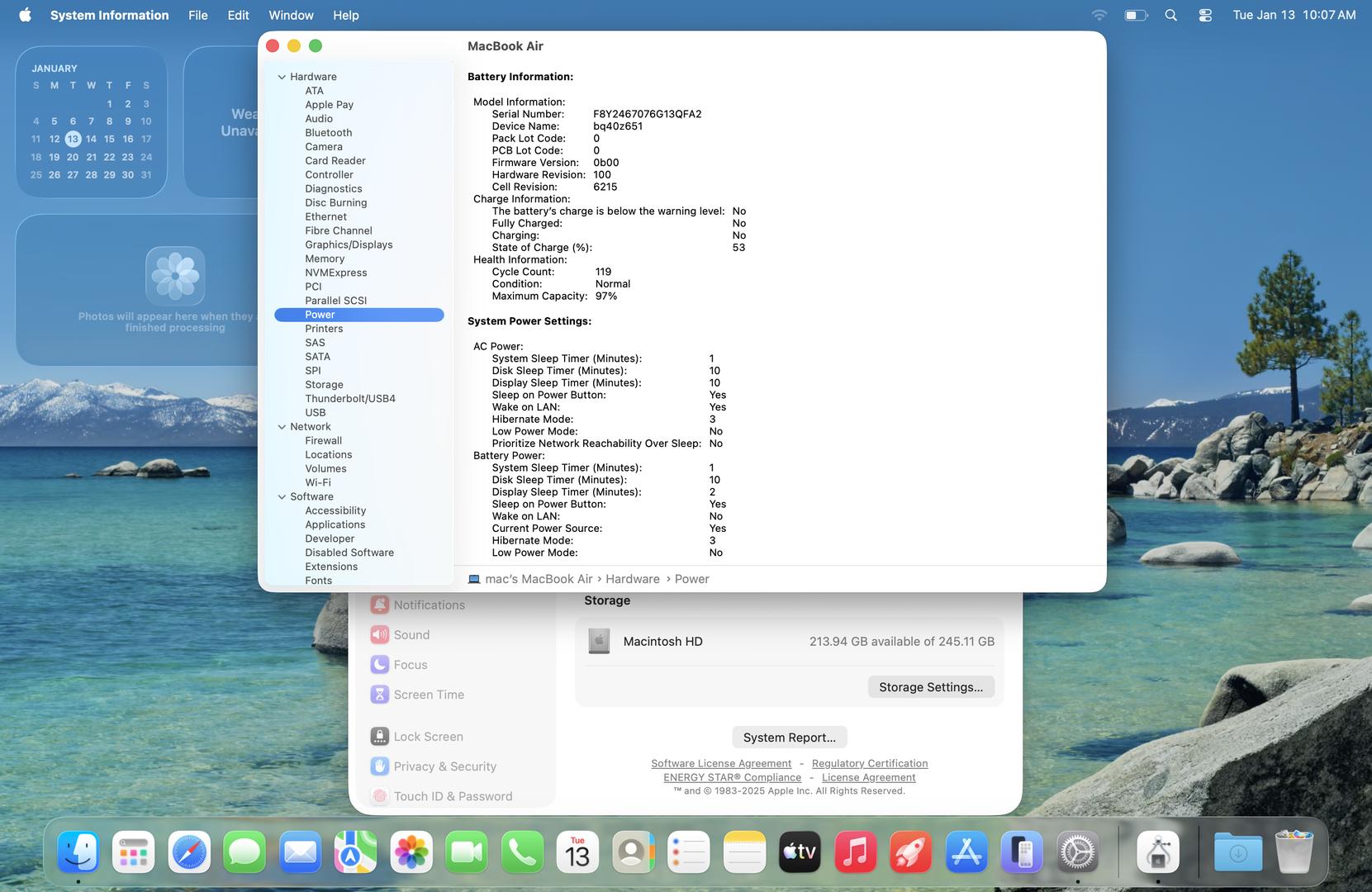Collapse the Hardware tree section

pyautogui.click(x=282, y=77)
